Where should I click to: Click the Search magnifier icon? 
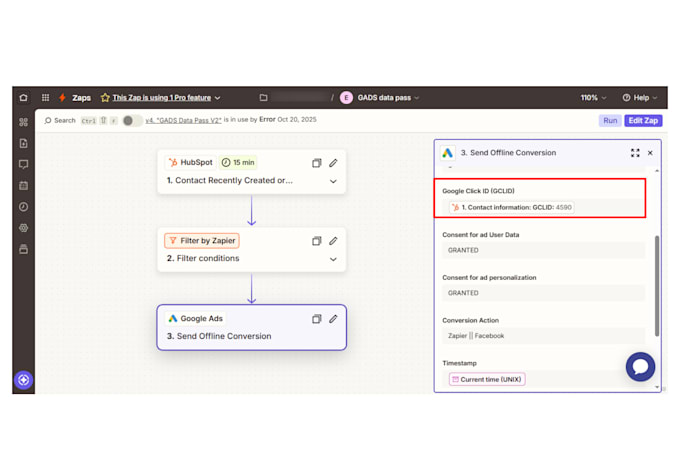point(48,120)
